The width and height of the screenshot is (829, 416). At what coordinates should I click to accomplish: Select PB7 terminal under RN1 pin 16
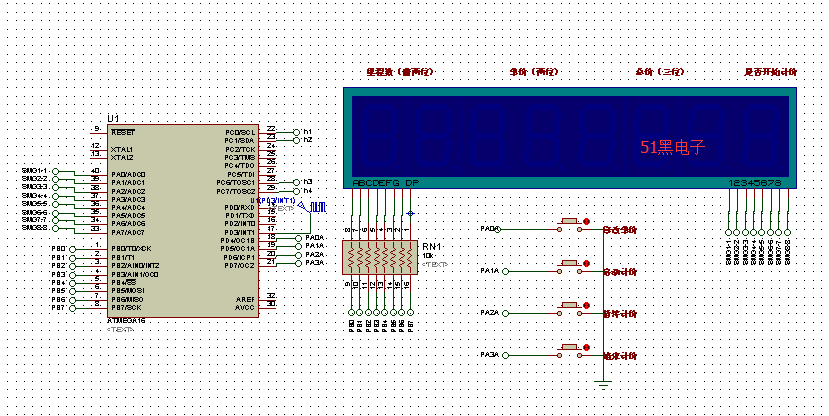coord(410,312)
